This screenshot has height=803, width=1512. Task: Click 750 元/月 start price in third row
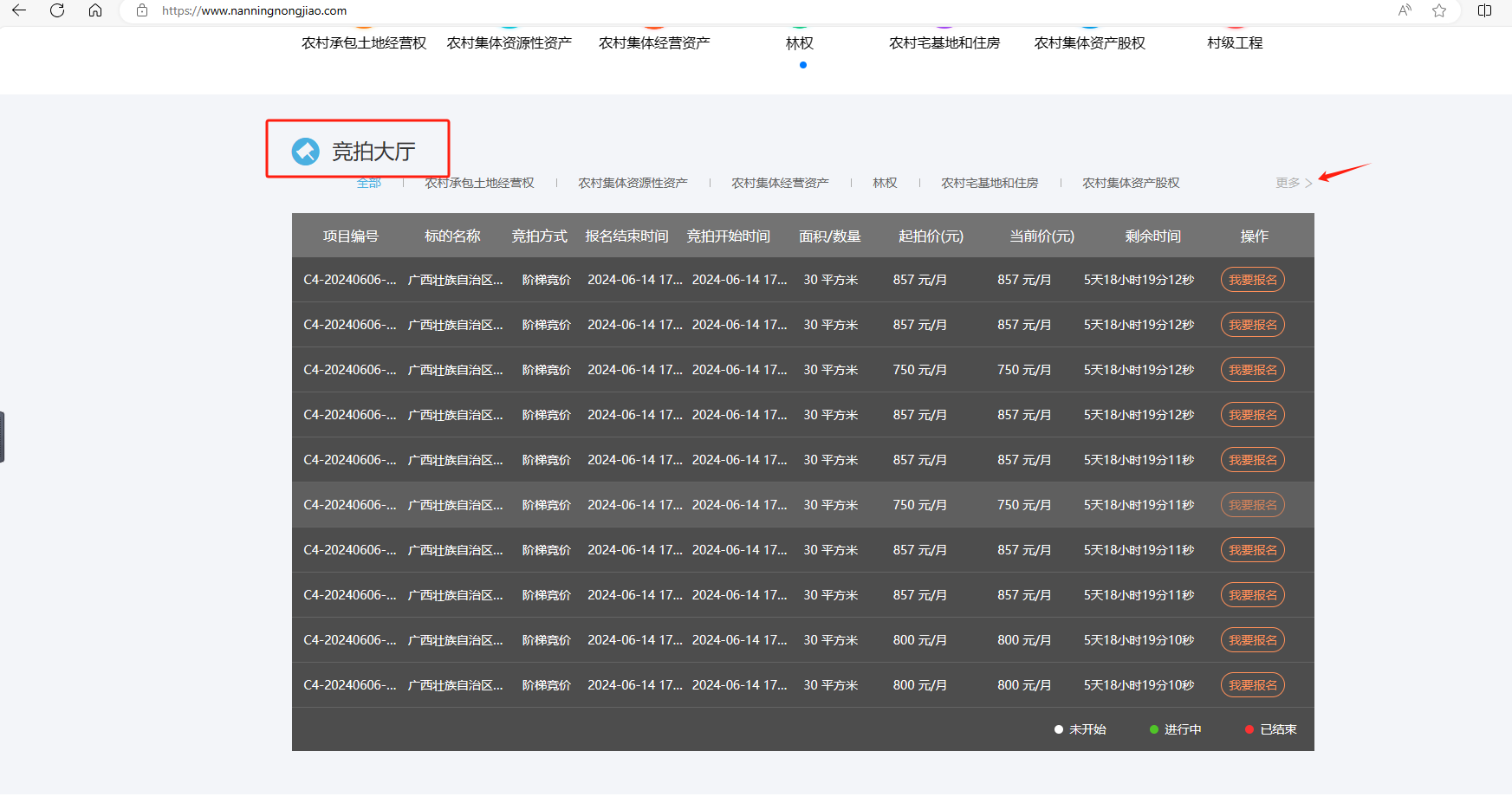[x=919, y=370]
